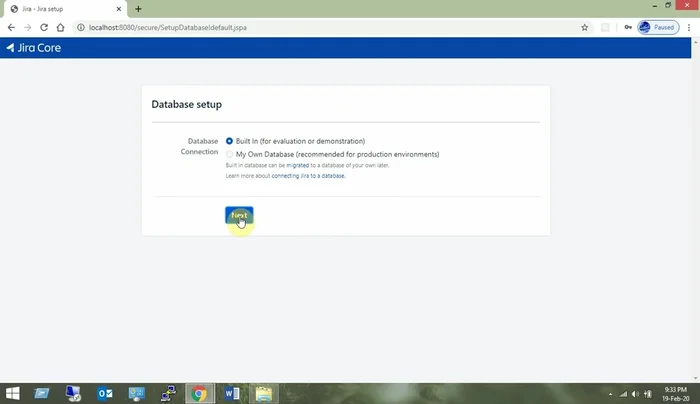Image resolution: width=700 pixels, height=404 pixels.
Task: Bookmark this page with the star
Action: (584, 28)
